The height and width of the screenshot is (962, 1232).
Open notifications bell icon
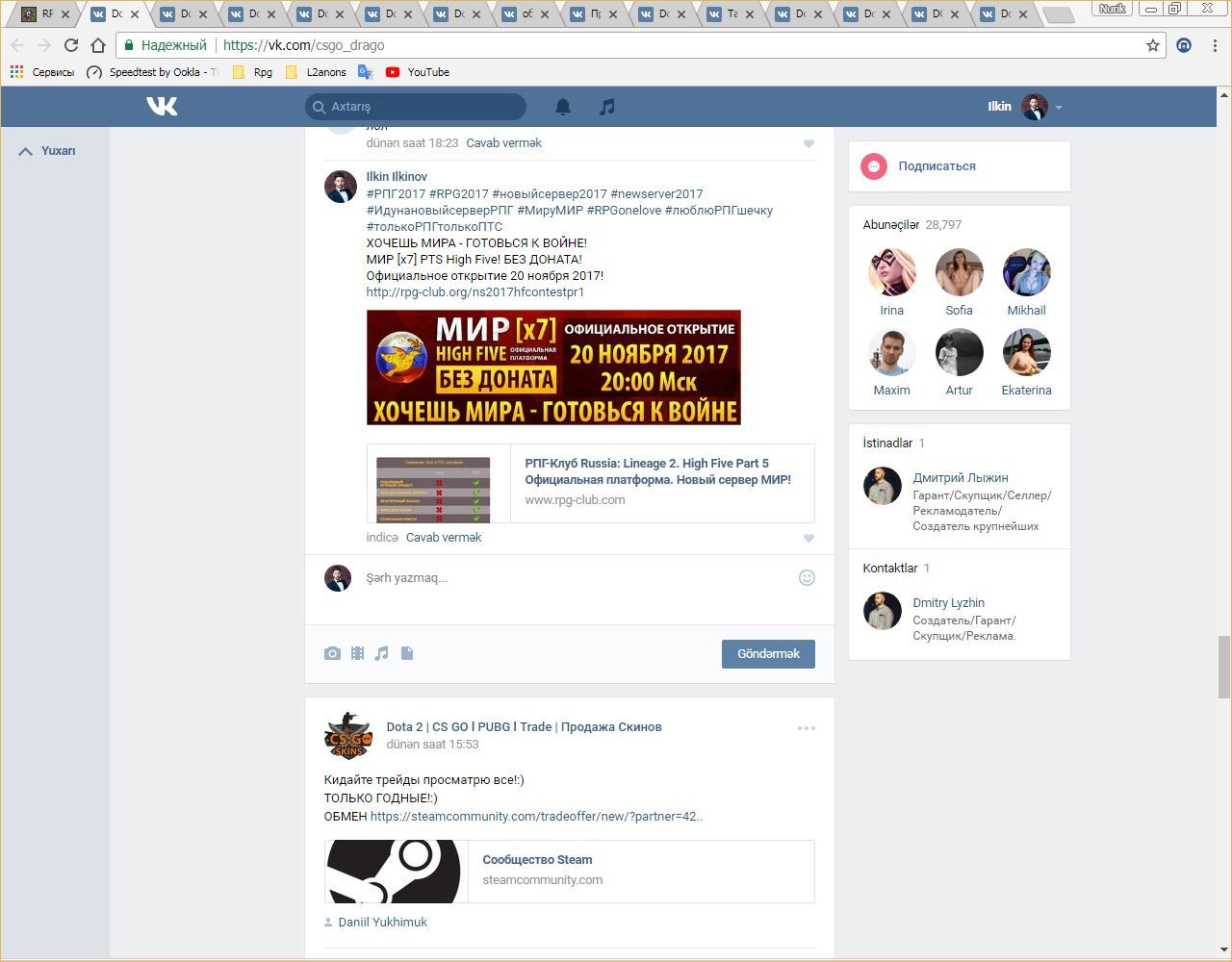pos(563,107)
